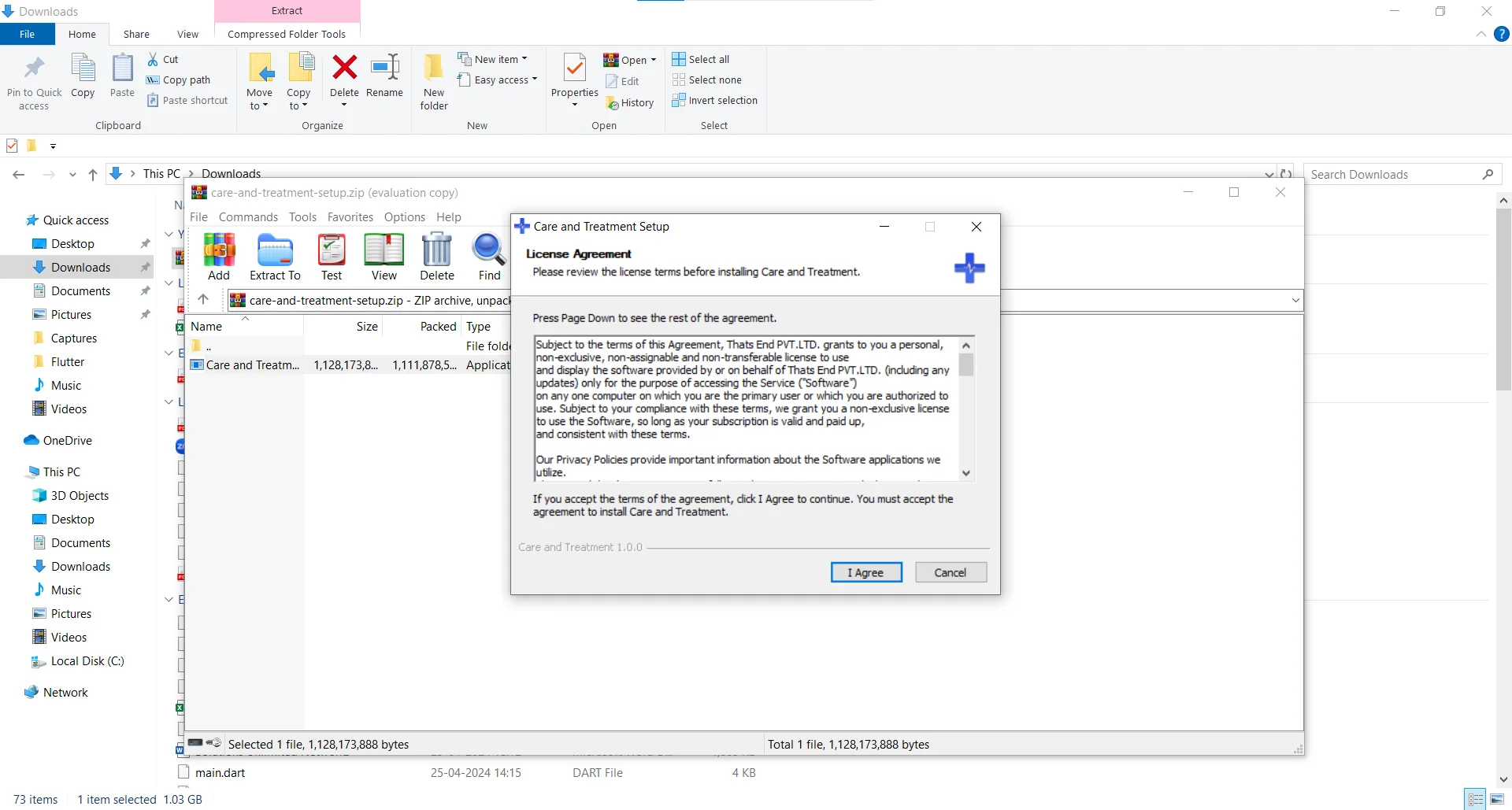Click Explorer up-one-level arrow
Viewport: 1512px width, 810px height.
(93, 175)
